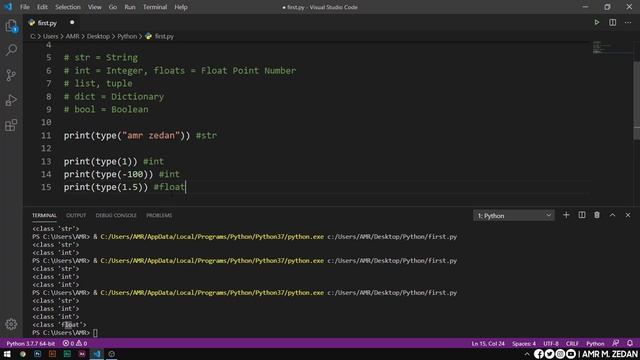The height and width of the screenshot is (360, 640).
Task: Open the Windows Start menu
Action: pyautogui.click(x=7, y=354)
